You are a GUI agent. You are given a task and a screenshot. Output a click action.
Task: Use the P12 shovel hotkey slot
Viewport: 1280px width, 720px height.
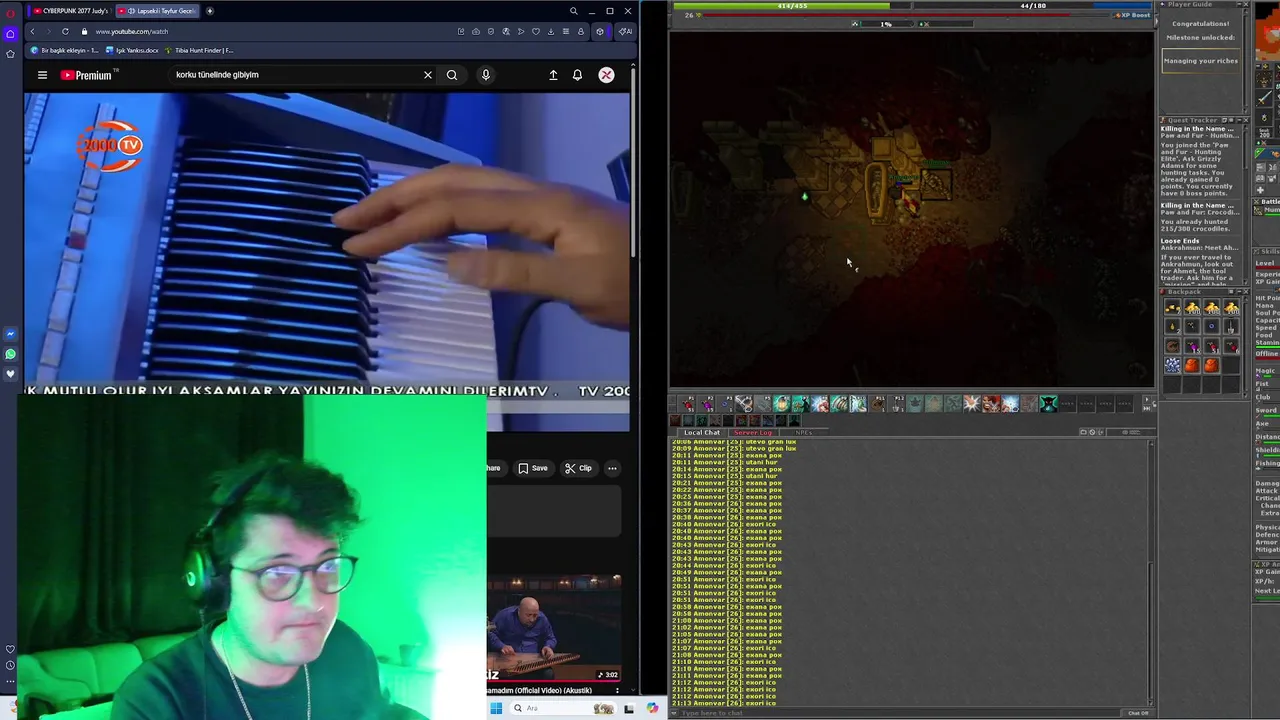pyautogui.click(x=897, y=404)
